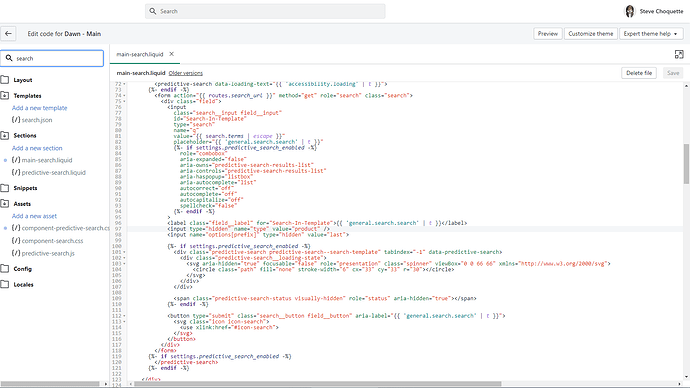Click the Assets folder icon
The height and width of the screenshot is (388, 690).
point(5,204)
